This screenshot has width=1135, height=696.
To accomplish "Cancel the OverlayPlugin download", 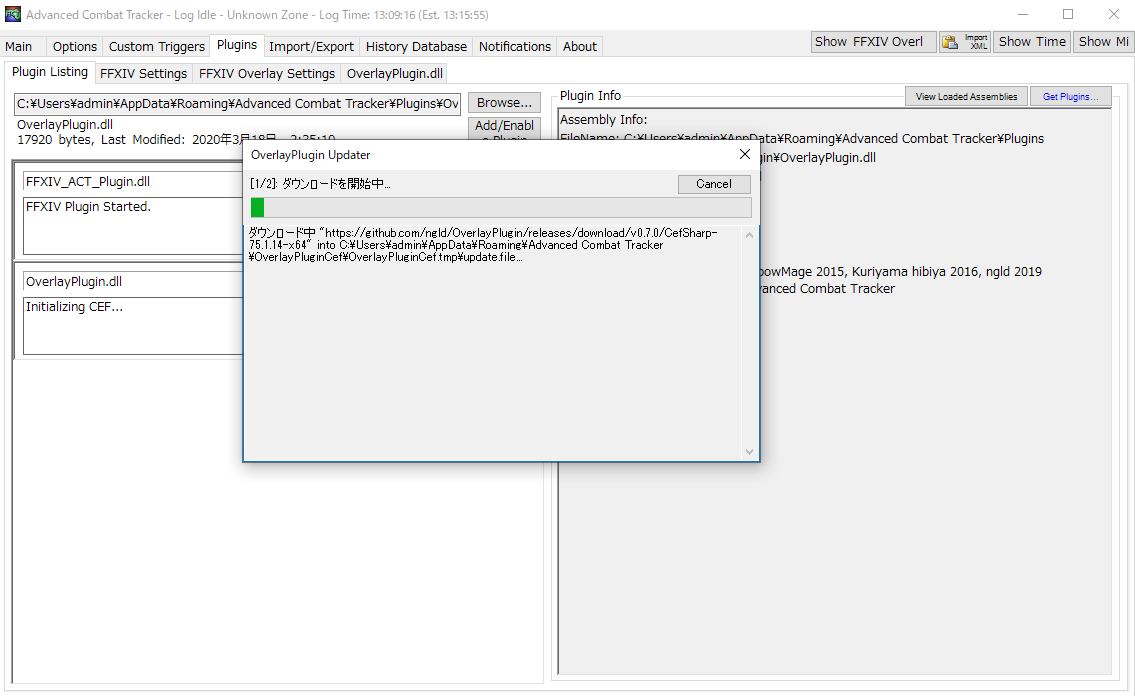I will (x=714, y=184).
